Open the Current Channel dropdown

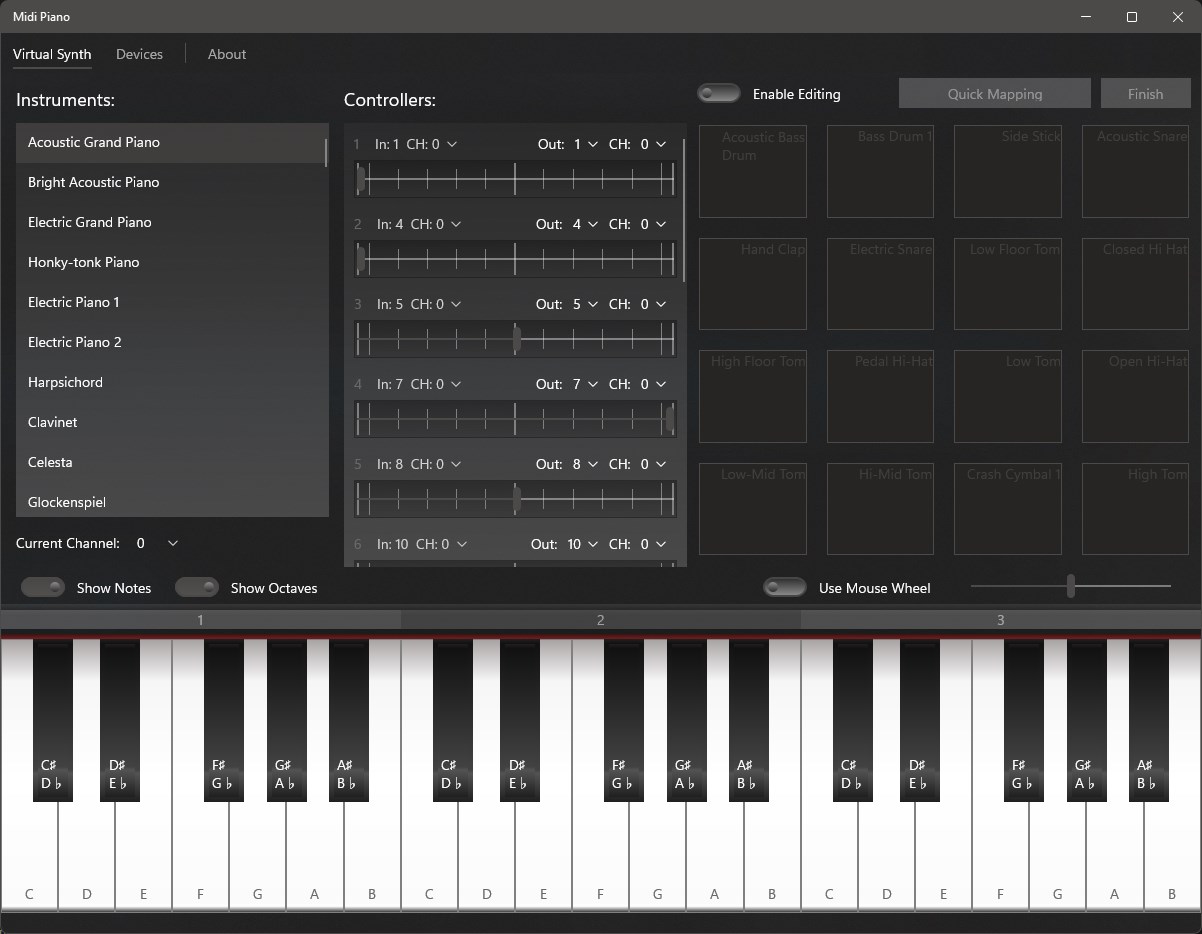click(x=158, y=543)
